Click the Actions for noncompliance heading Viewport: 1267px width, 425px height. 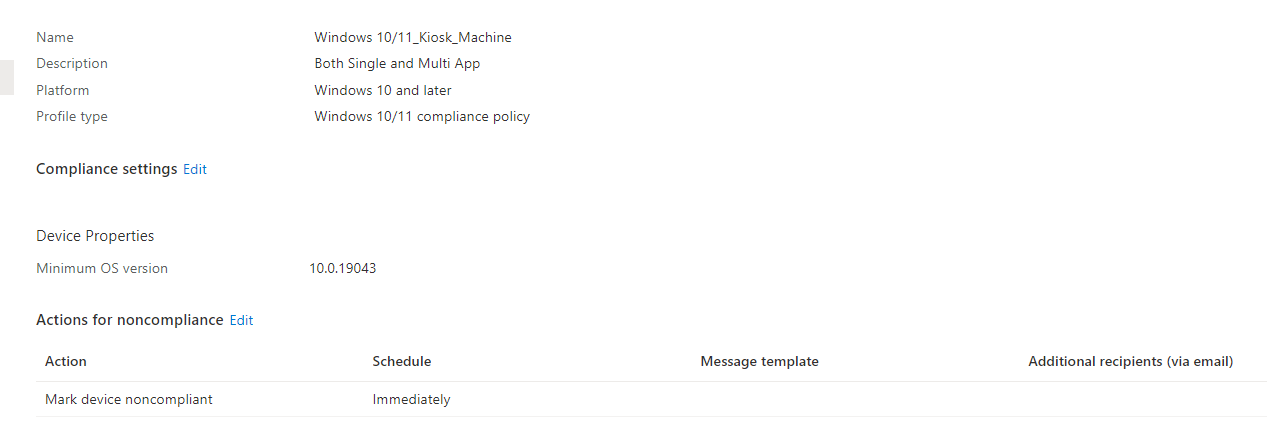pos(130,320)
